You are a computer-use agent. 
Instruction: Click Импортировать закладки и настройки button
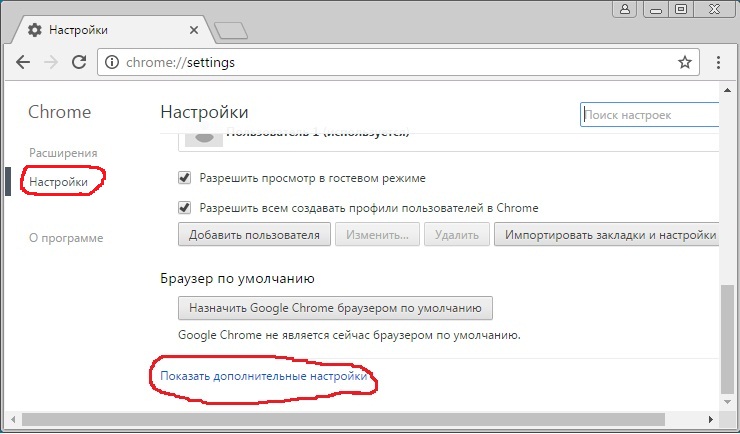(x=607, y=235)
